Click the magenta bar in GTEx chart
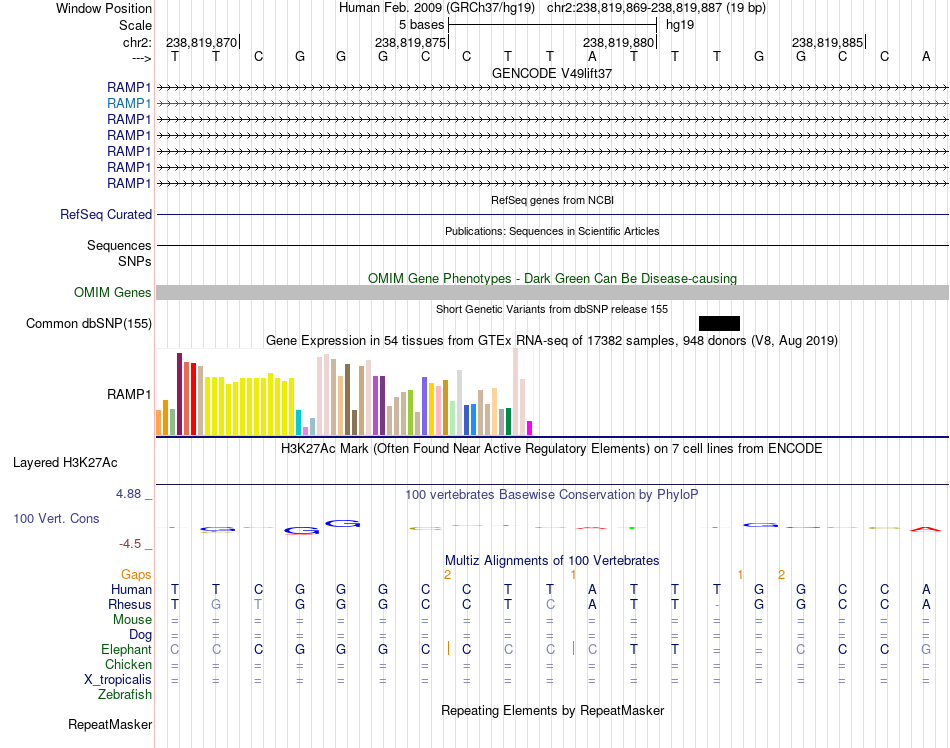The image size is (950, 748). click(530, 428)
